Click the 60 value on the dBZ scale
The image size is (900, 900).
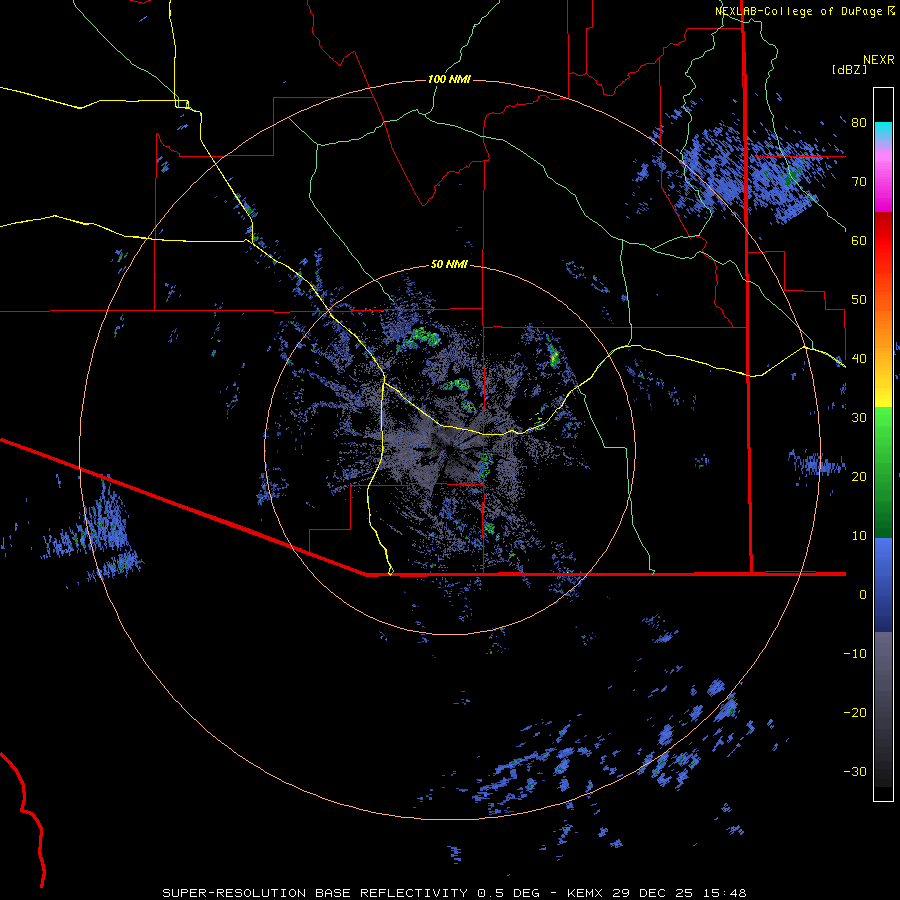pyautogui.click(x=859, y=240)
